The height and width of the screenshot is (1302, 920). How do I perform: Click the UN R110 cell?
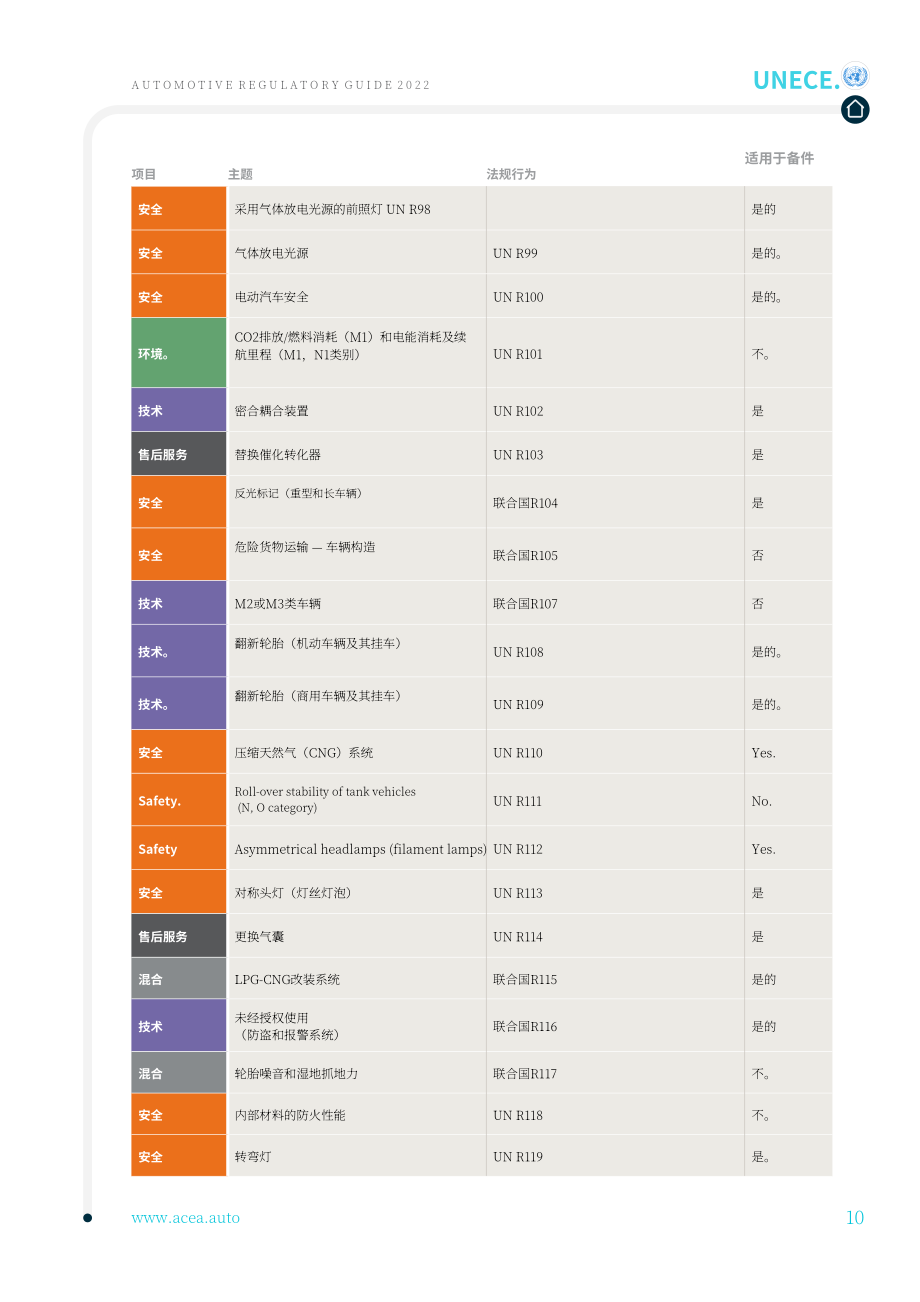pyautogui.click(x=615, y=752)
